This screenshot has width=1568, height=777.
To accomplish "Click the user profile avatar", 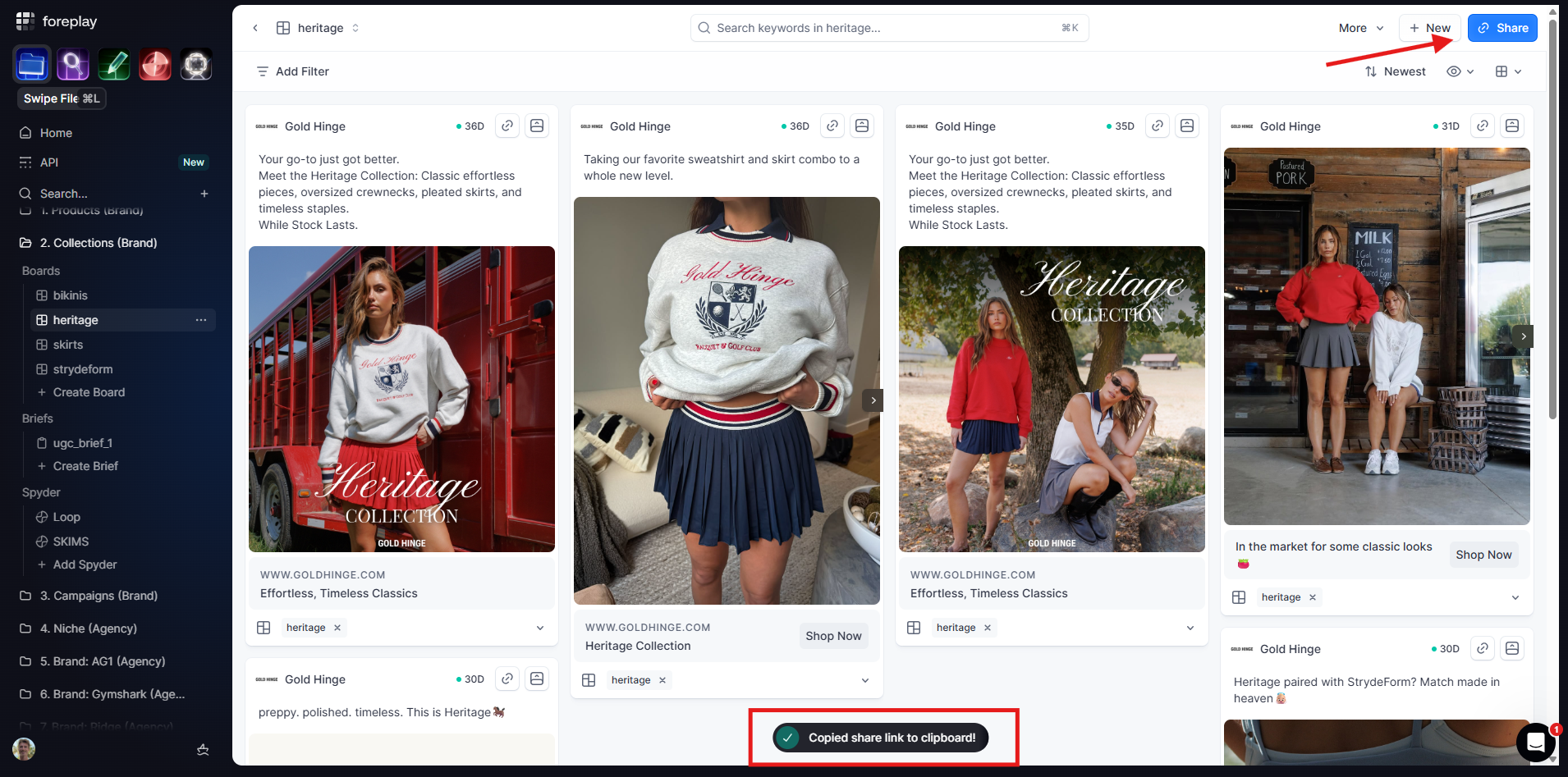I will pyautogui.click(x=24, y=749).
